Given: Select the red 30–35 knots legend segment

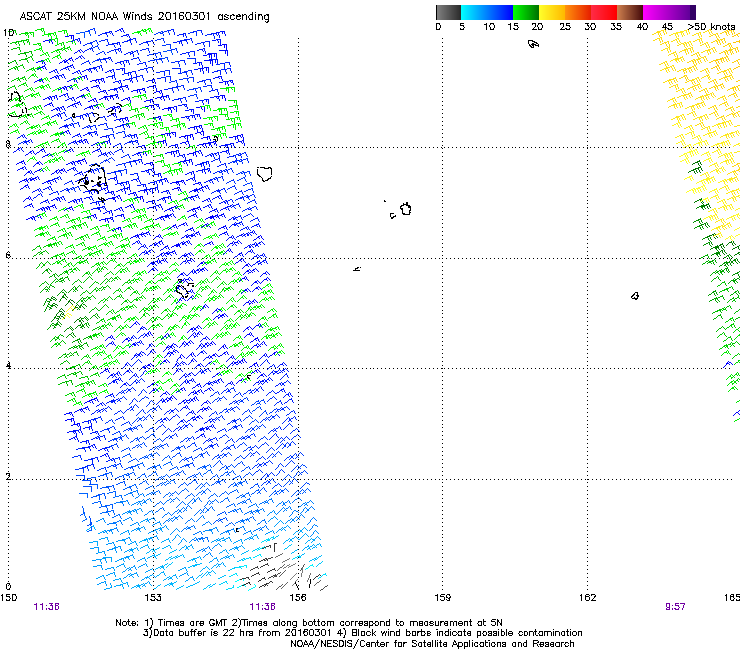Looking at the screenshot, I should click(x=604, y=12).
